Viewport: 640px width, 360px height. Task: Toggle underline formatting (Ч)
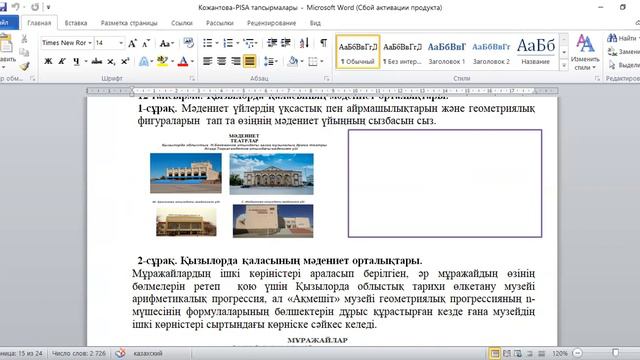[x=76, y=61]
